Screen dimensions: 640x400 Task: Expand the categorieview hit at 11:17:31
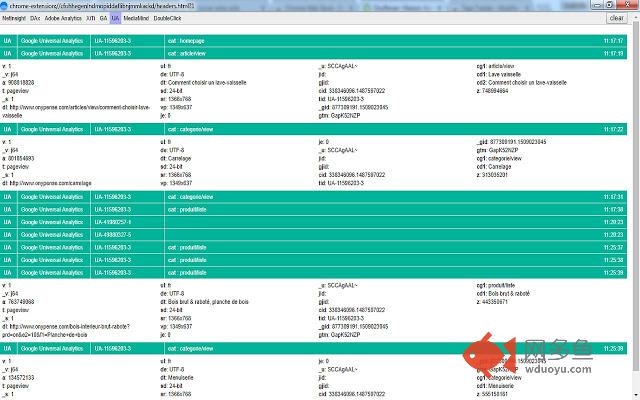tap(313, 197)
